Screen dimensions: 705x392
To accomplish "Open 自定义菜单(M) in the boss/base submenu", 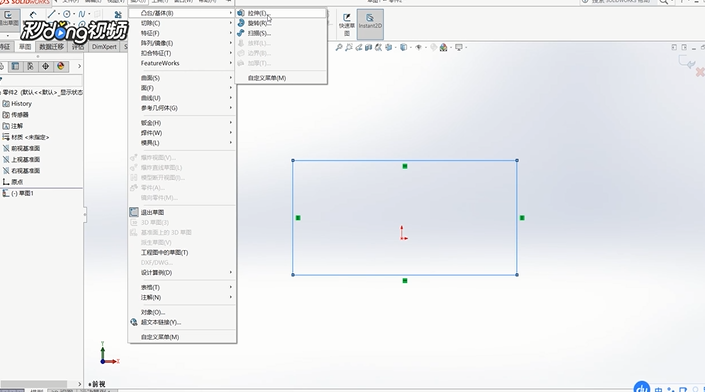I will click(x=281, y=78).
